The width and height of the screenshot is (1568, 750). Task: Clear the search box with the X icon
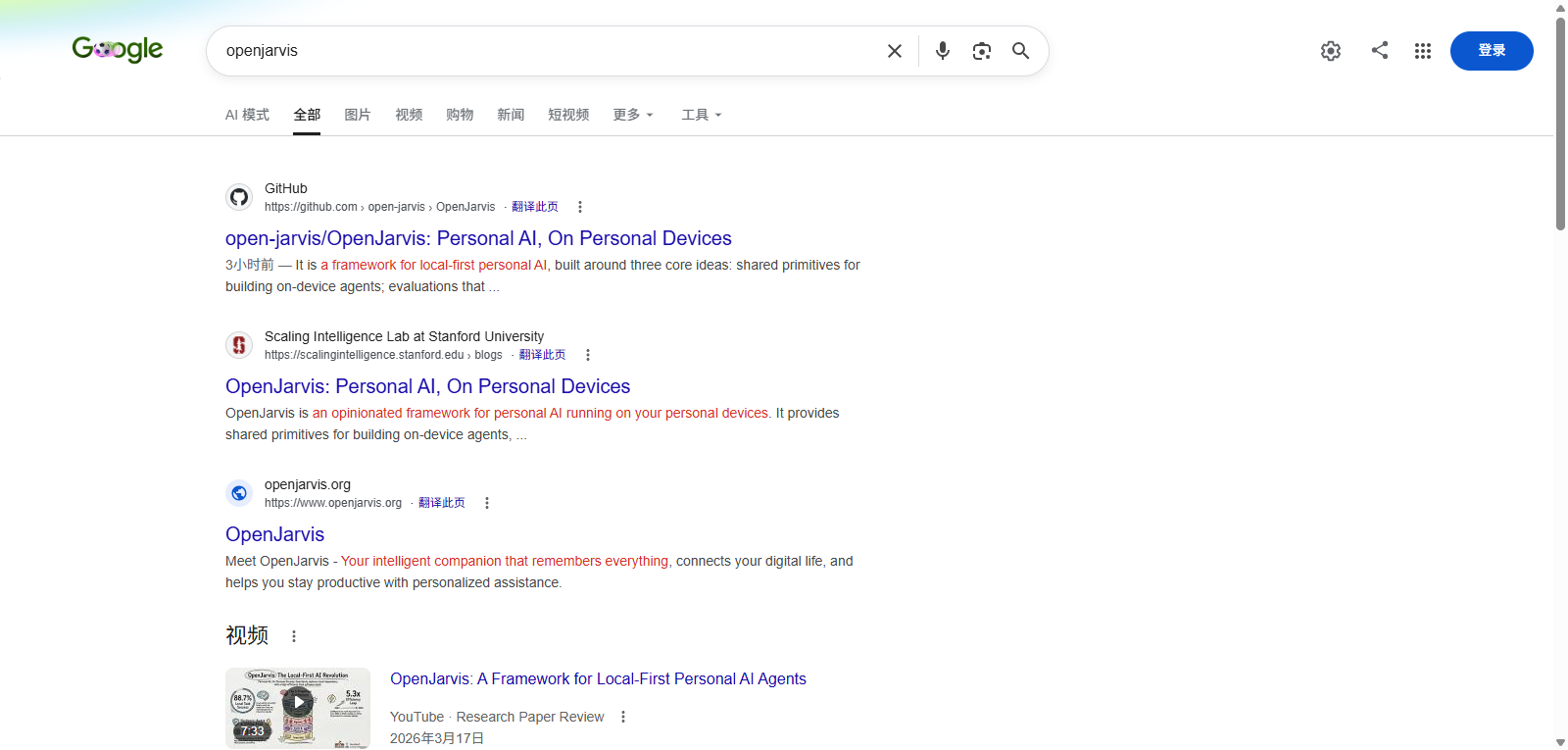(895, 51)
